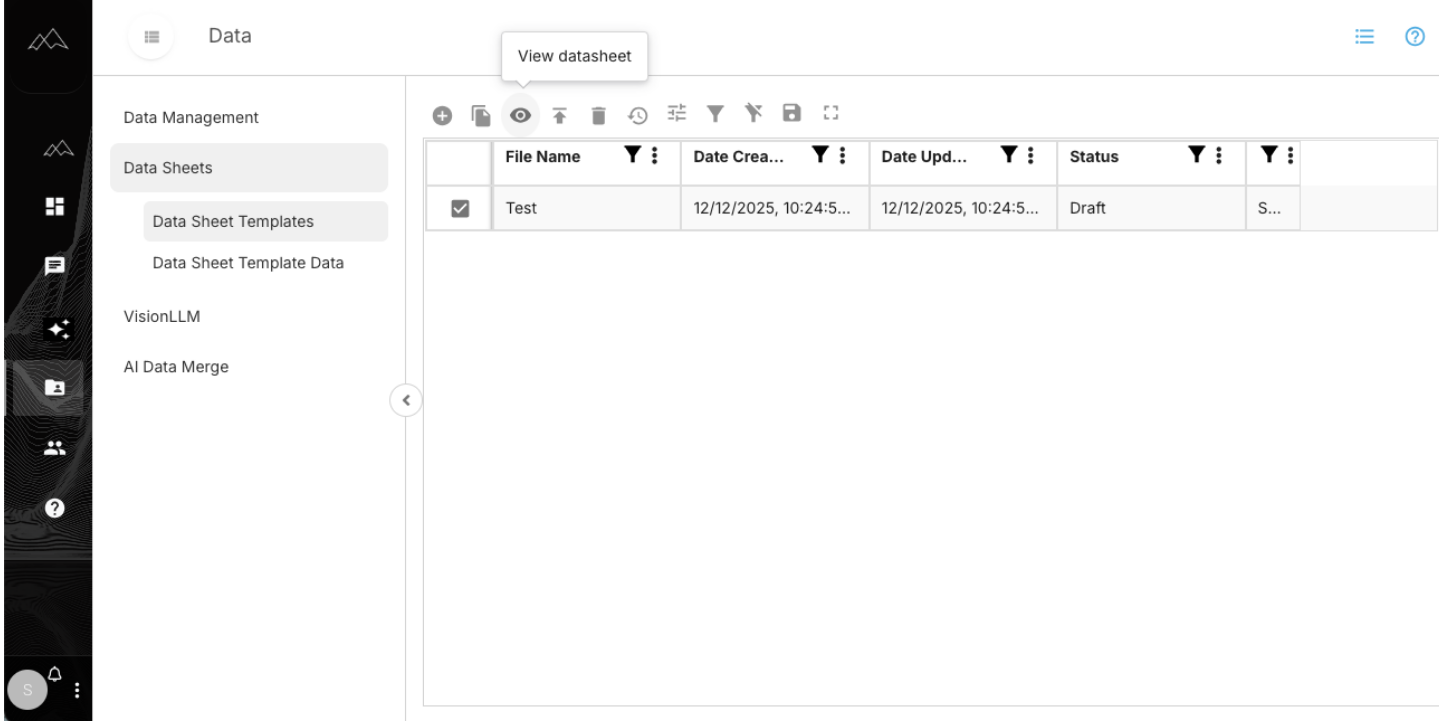Uncheck the Test row checkbox
This screenshot has width=1439, height=721.
click(x=458, y=208)
